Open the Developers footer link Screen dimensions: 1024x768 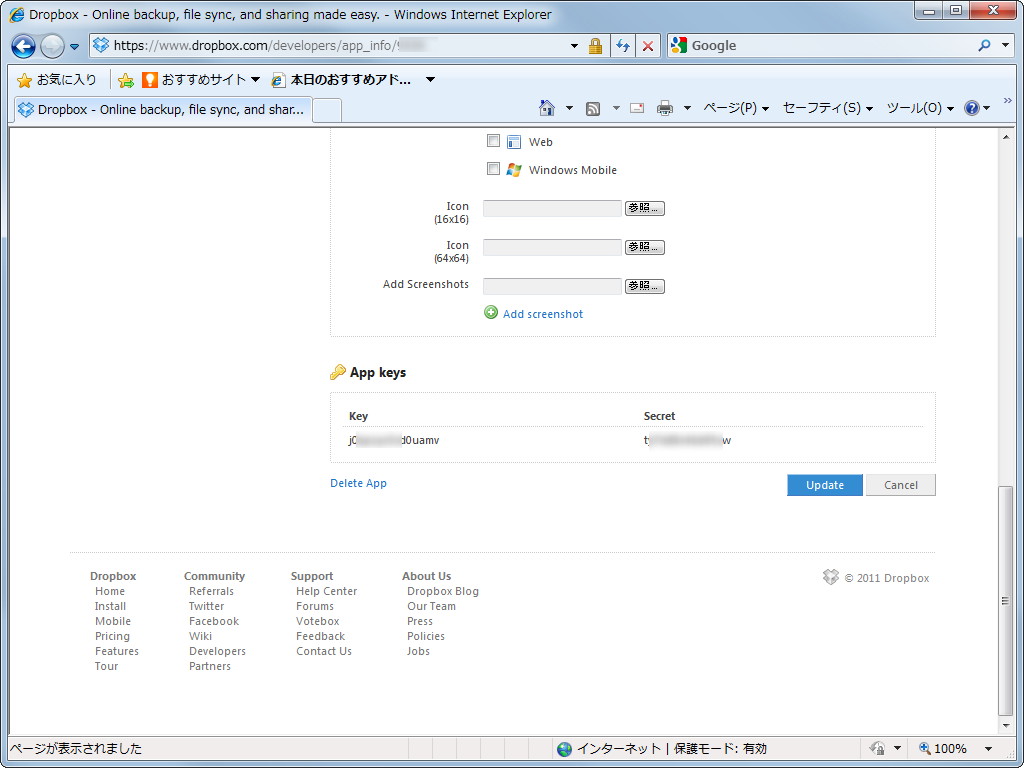click(x=217, y=651)
